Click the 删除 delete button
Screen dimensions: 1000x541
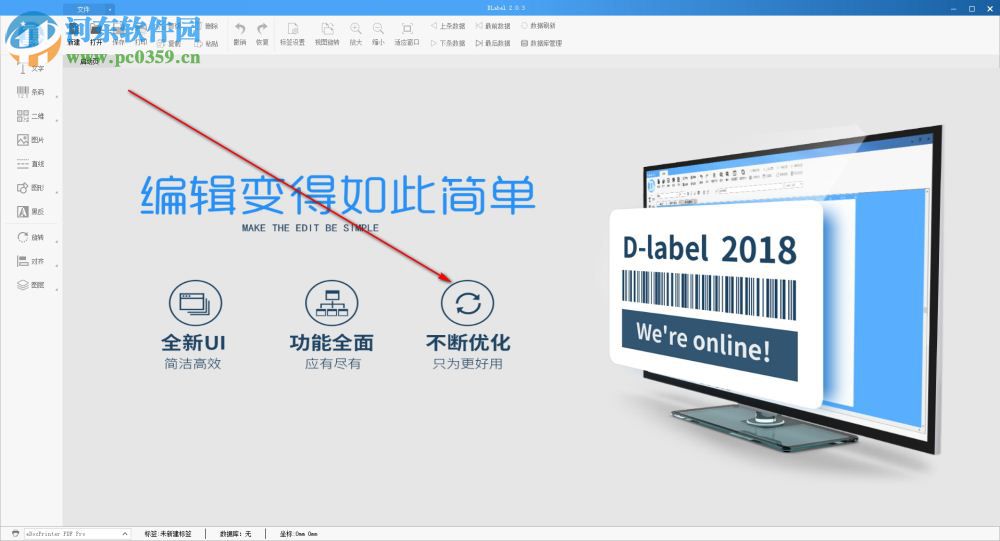pos(207,26)
